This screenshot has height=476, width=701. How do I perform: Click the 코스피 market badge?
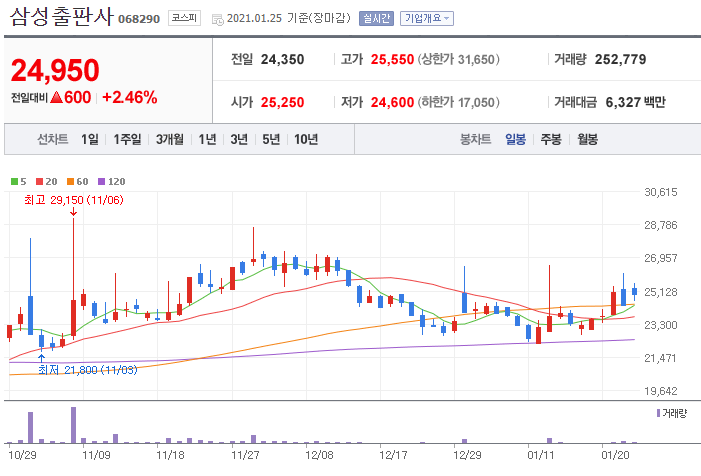[x=184, y=18]
